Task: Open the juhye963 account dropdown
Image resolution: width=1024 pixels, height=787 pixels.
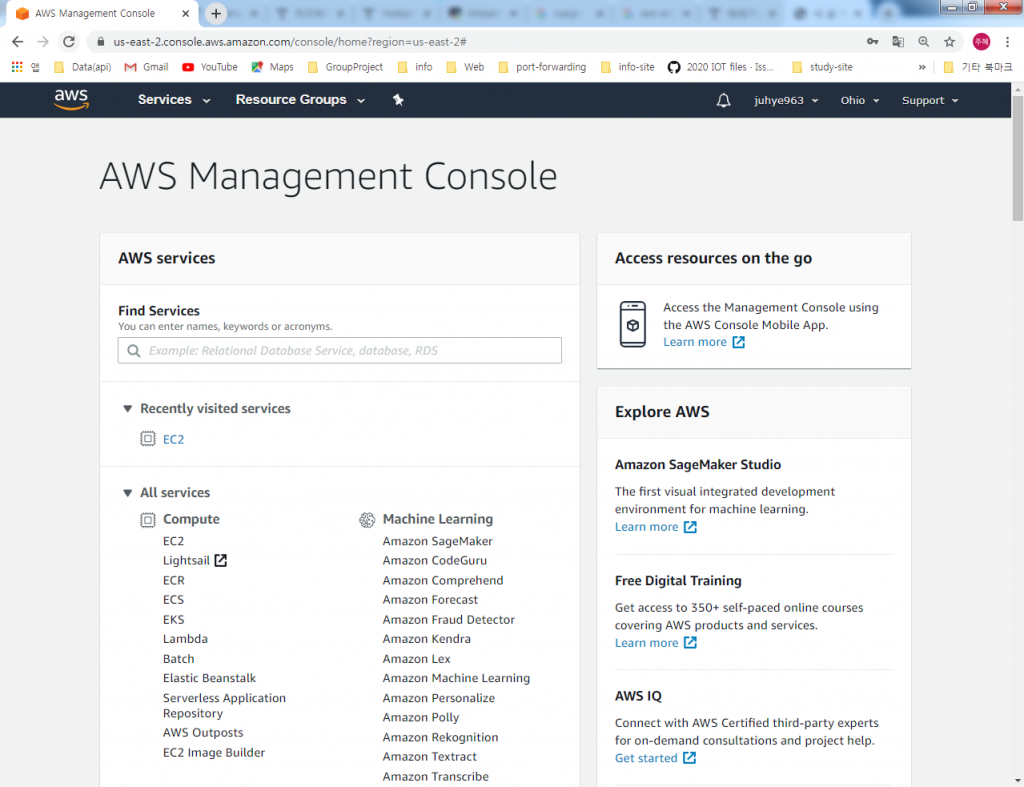Action: point(786,101)
